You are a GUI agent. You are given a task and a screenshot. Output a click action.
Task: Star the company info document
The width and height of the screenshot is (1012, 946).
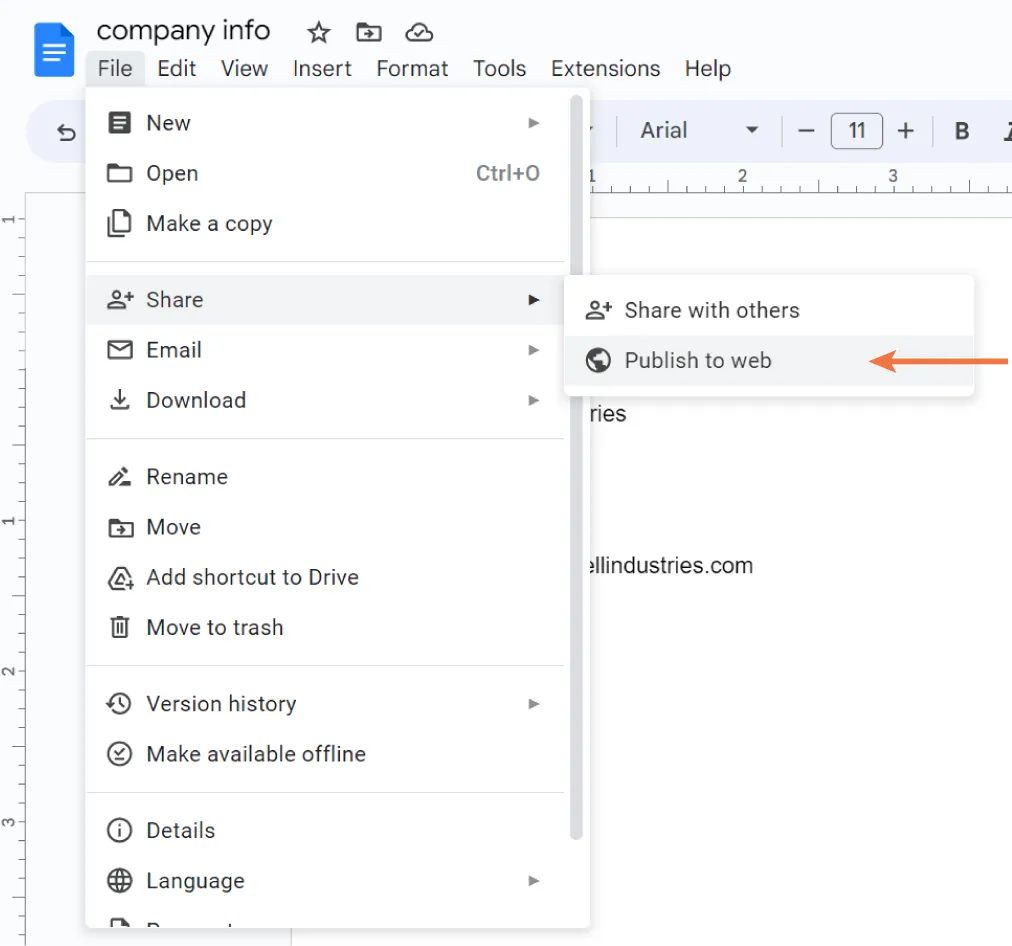click(x=318, y=31)
